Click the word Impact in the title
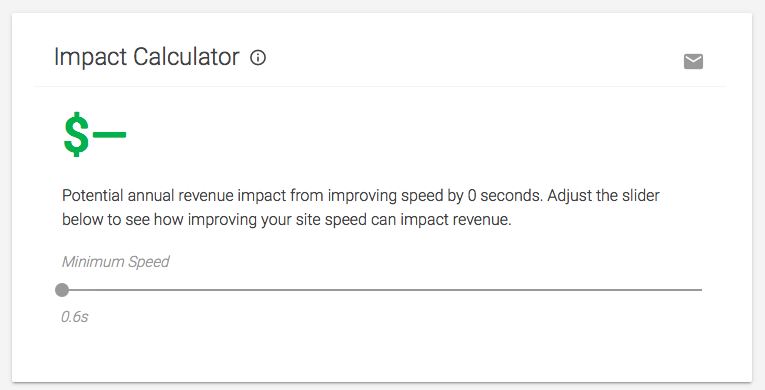Viewport: 765px width, 390px height. (90, 58)
